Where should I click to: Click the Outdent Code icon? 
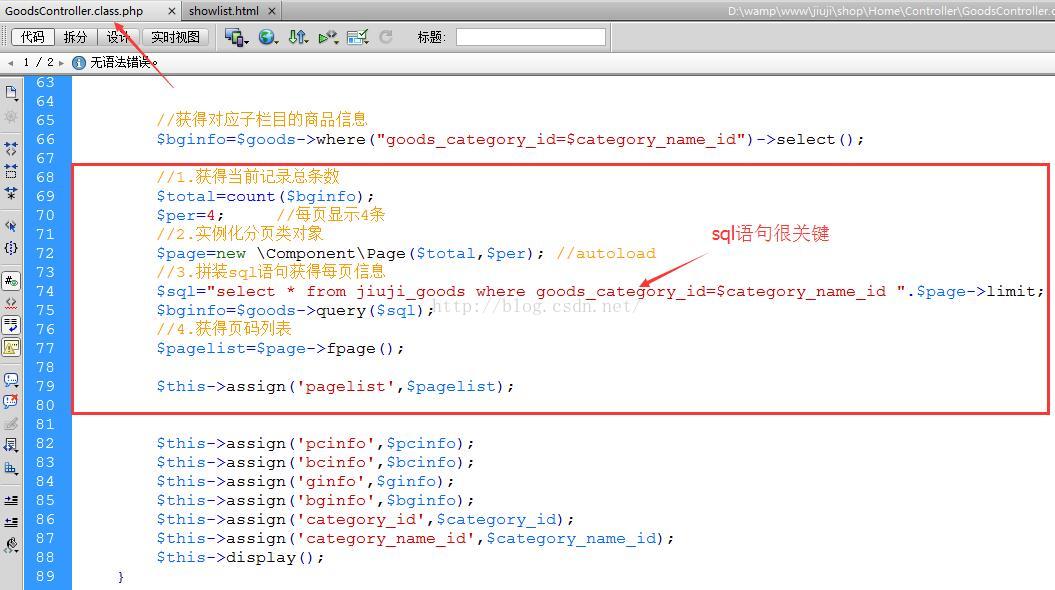point(11,522)
